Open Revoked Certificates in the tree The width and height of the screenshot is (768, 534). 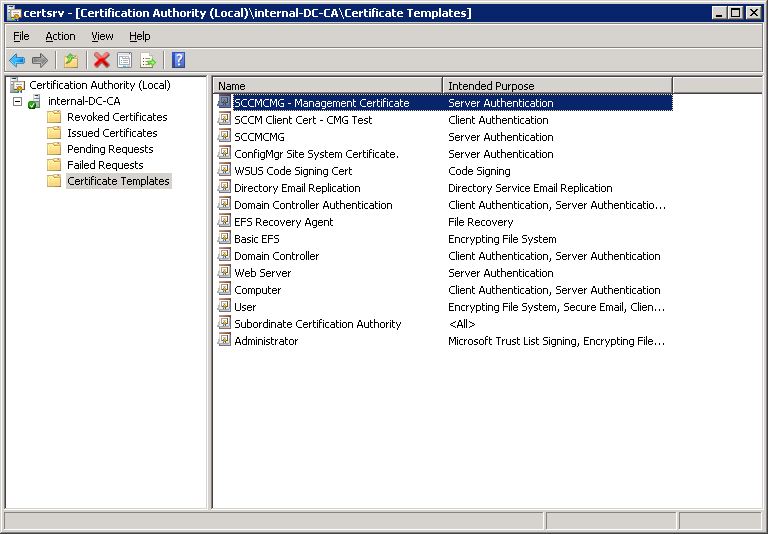pyautogui.click(x=118, y=117)
